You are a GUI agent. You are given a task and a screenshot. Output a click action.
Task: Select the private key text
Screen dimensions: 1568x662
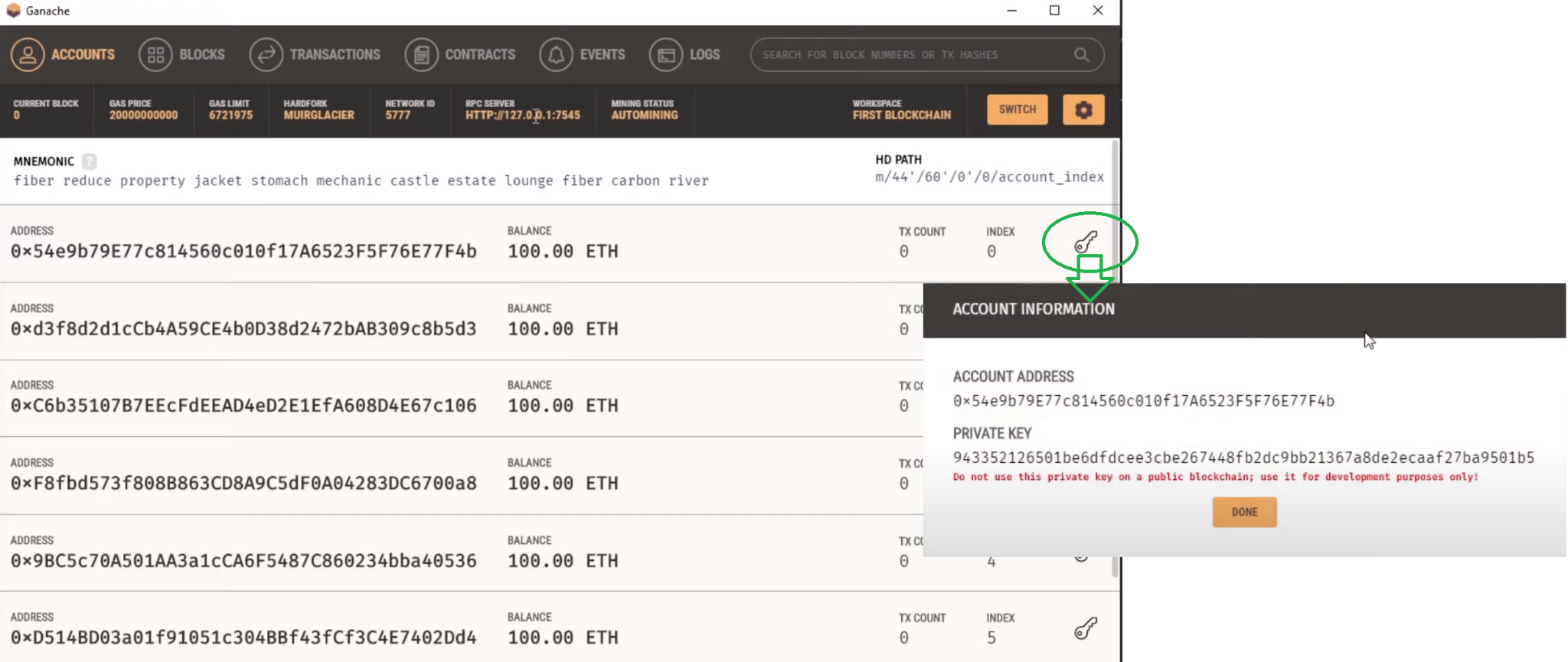coord(1243,458)
